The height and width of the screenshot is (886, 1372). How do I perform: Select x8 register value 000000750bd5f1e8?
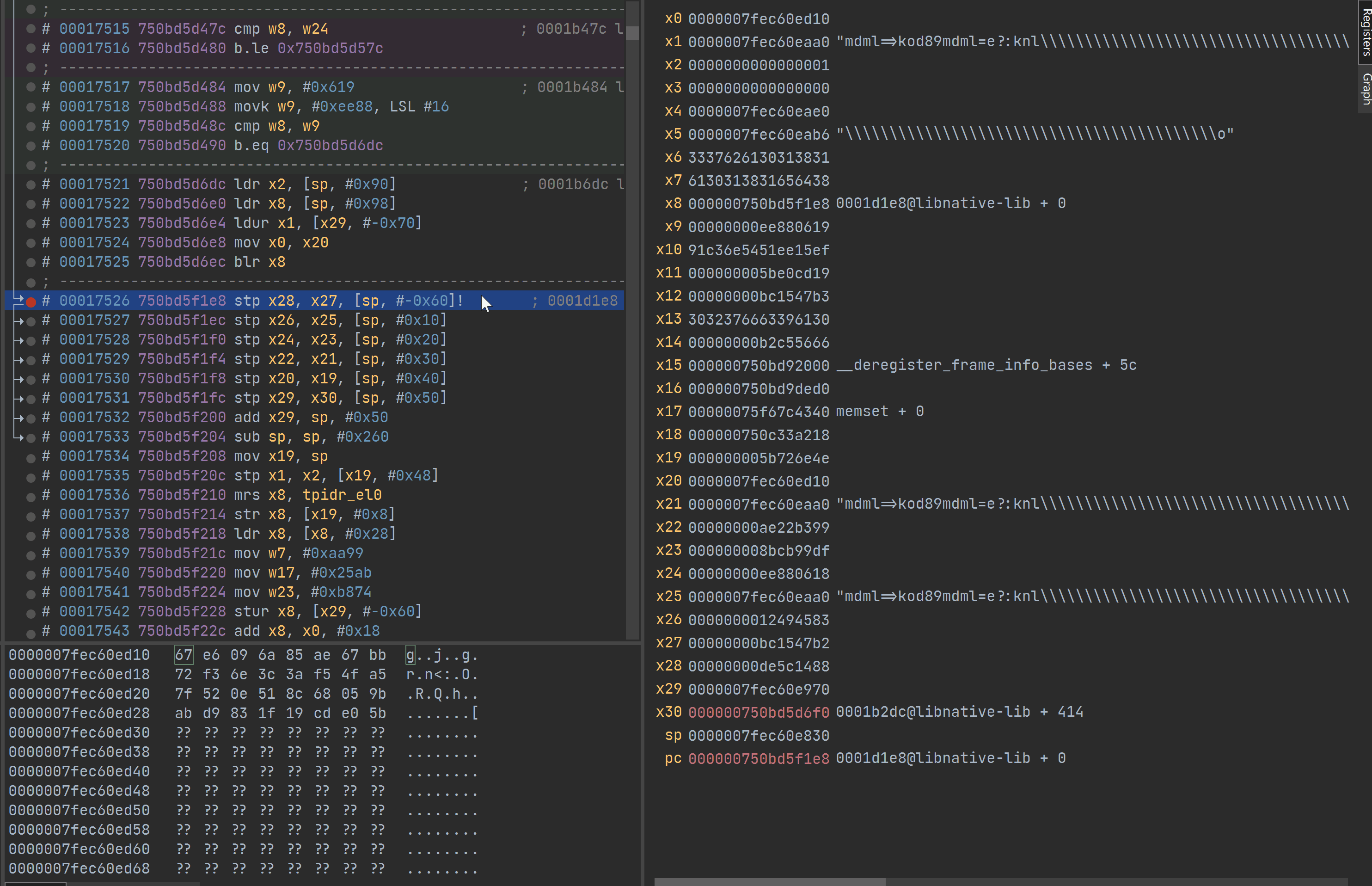coord(759,203)
